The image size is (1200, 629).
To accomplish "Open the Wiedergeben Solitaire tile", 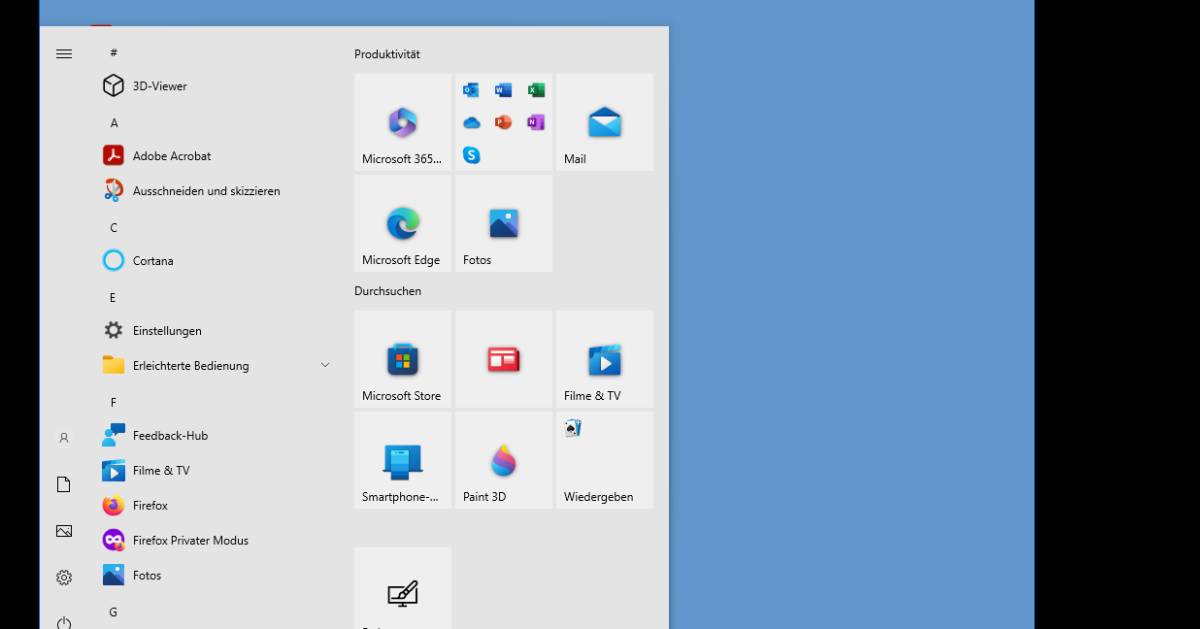I will point(605,460).
